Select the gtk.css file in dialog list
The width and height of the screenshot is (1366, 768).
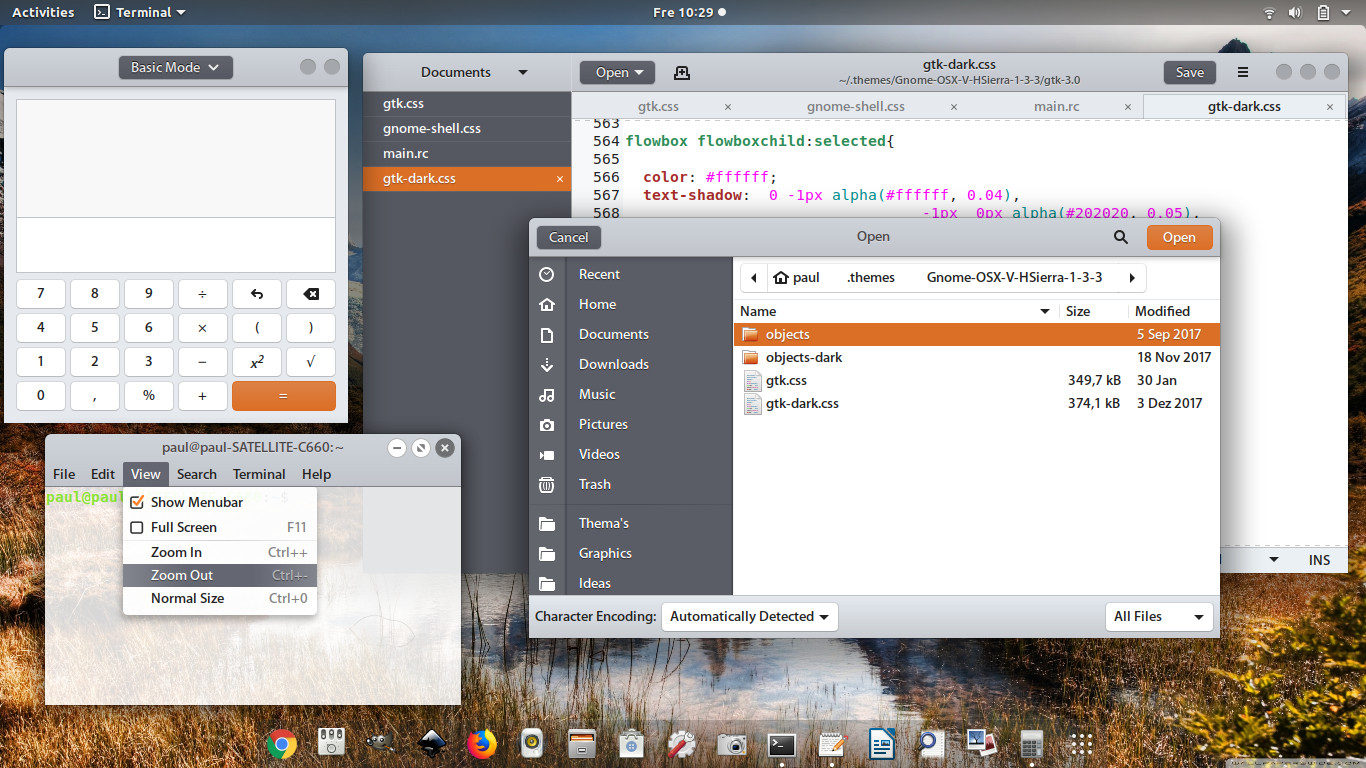[976, 380]
